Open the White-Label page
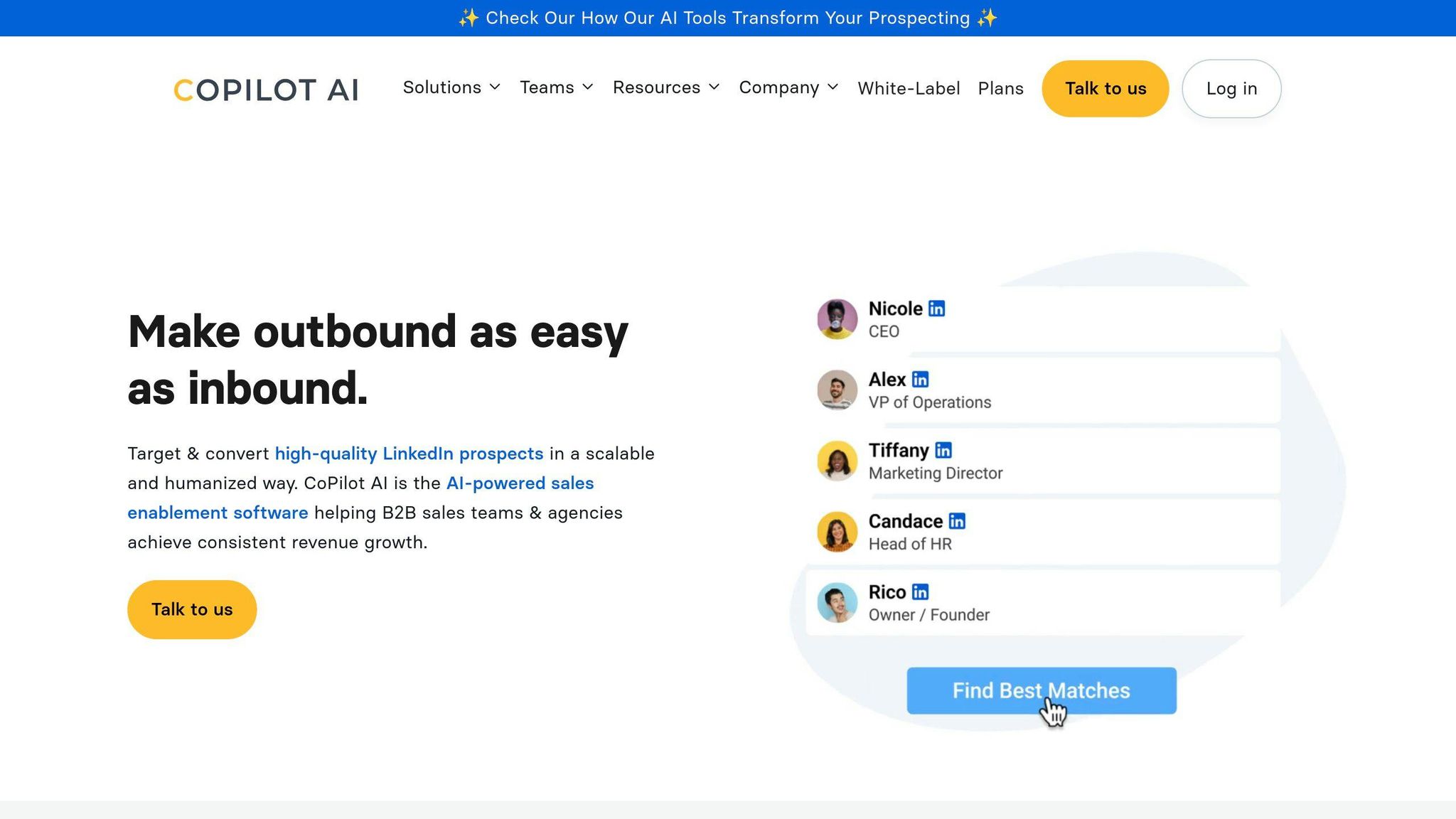Viewport: 1456px width, 819px height. pyautogui.click(x=909, y=88)
